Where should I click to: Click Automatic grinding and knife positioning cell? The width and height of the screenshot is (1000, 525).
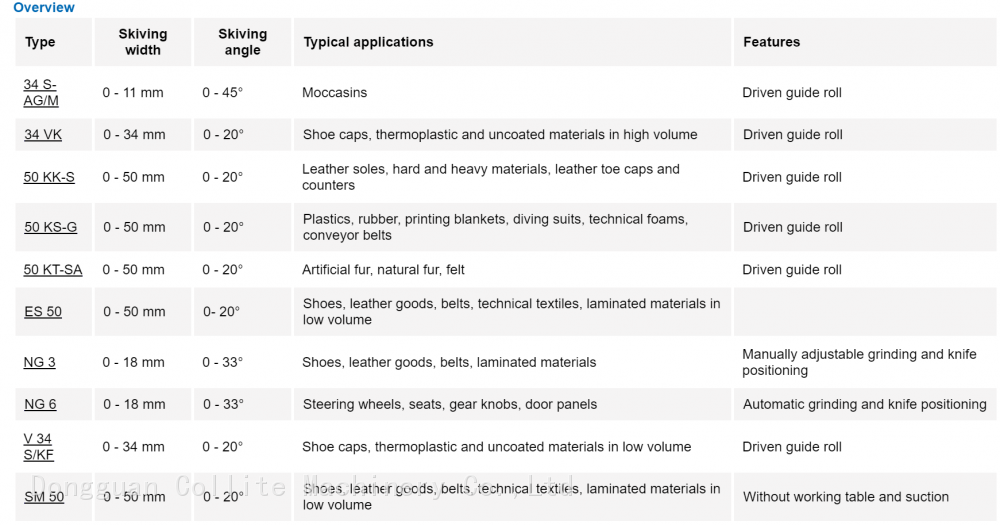(x=865, y=404)
